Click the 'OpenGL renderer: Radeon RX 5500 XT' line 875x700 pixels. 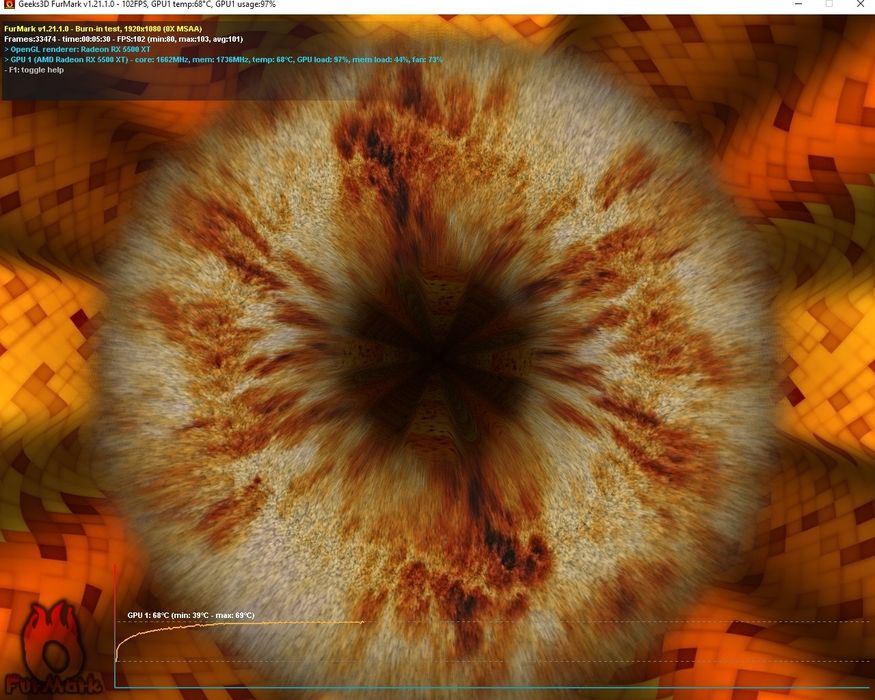78,49
